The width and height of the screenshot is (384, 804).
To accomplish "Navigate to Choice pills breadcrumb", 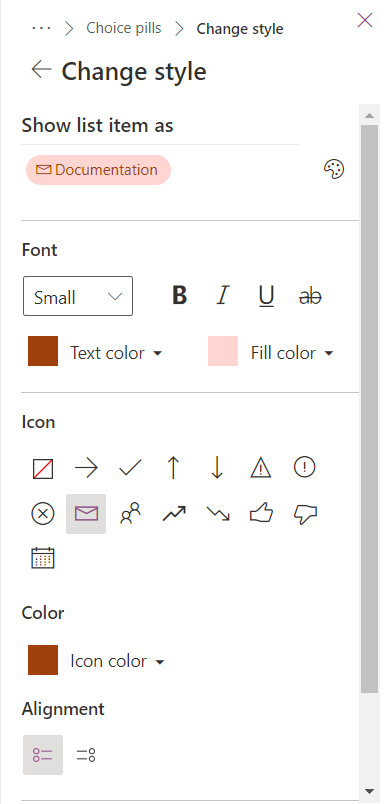I will pos(124,28).
